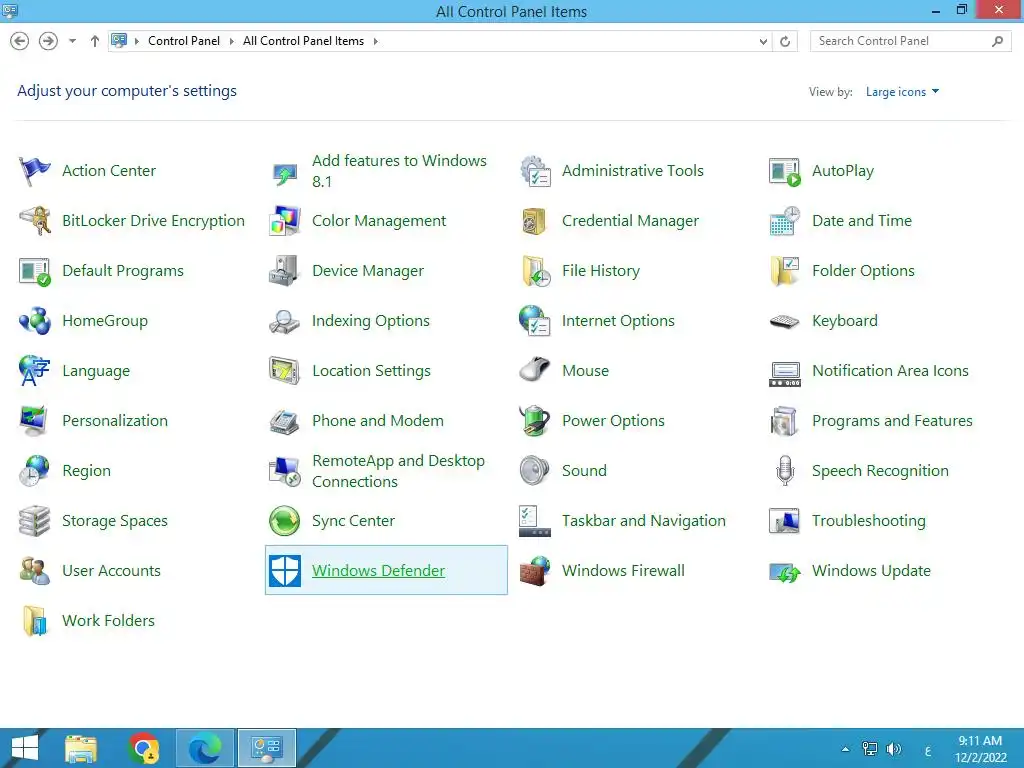The height and width of the screenshot is (768, 1024).
Task: Open Programs and Features link
Action: [x=892, y=421]
